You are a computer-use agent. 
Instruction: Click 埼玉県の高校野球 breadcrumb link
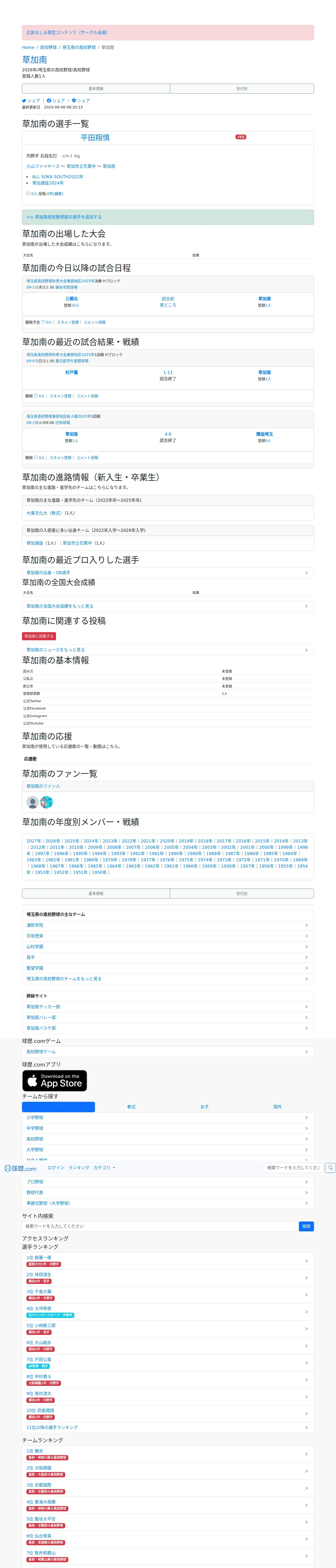[x=79, y=48]
